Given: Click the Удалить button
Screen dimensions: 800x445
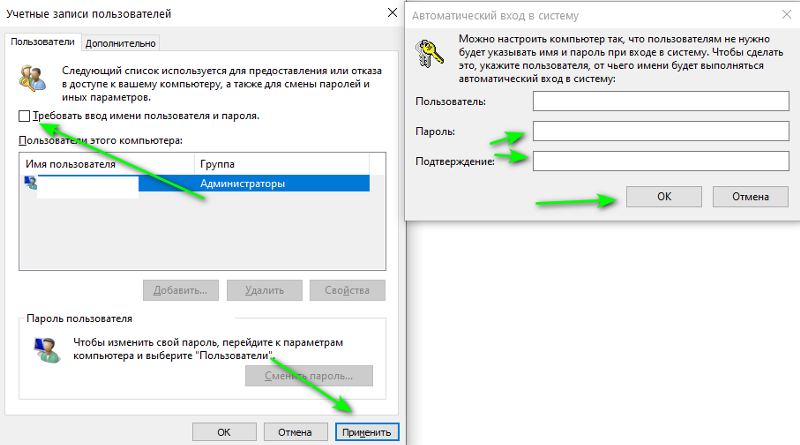Looking at the screenshot, I should 264,290.
